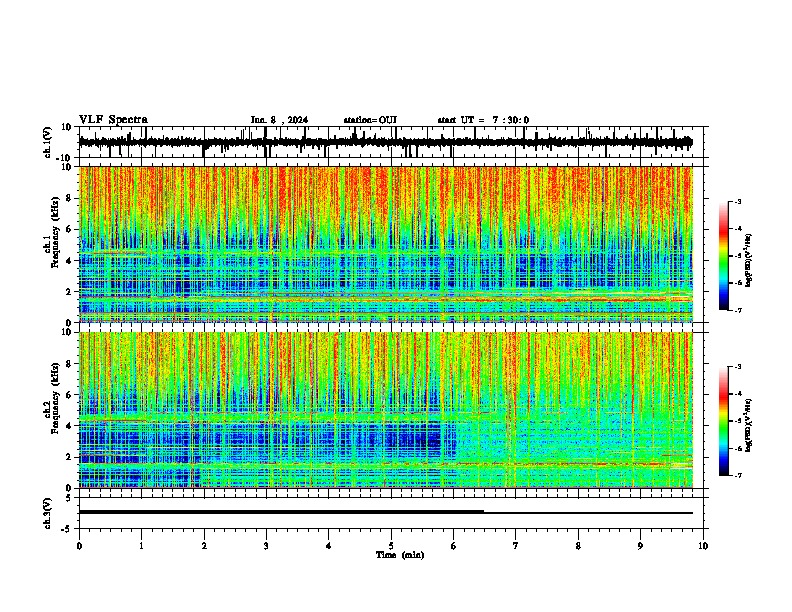
Task: Click the time axis tick label "0"
Action: pos(79,546)
